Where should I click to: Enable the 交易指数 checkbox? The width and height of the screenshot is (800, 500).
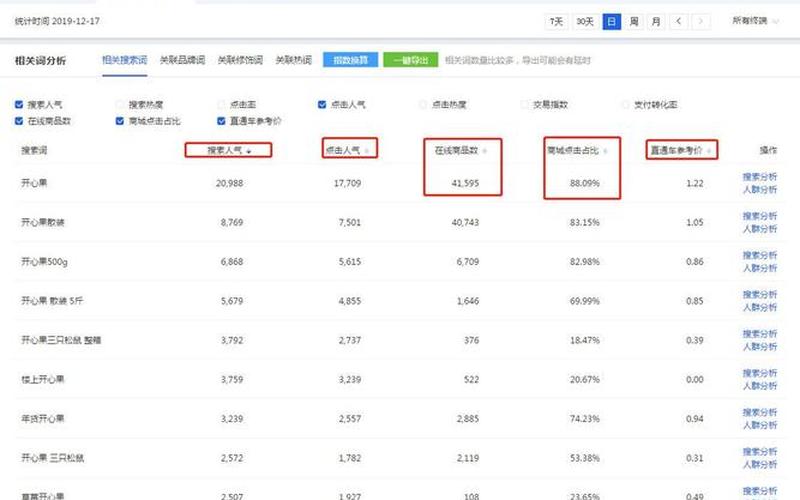coord(524,105)
